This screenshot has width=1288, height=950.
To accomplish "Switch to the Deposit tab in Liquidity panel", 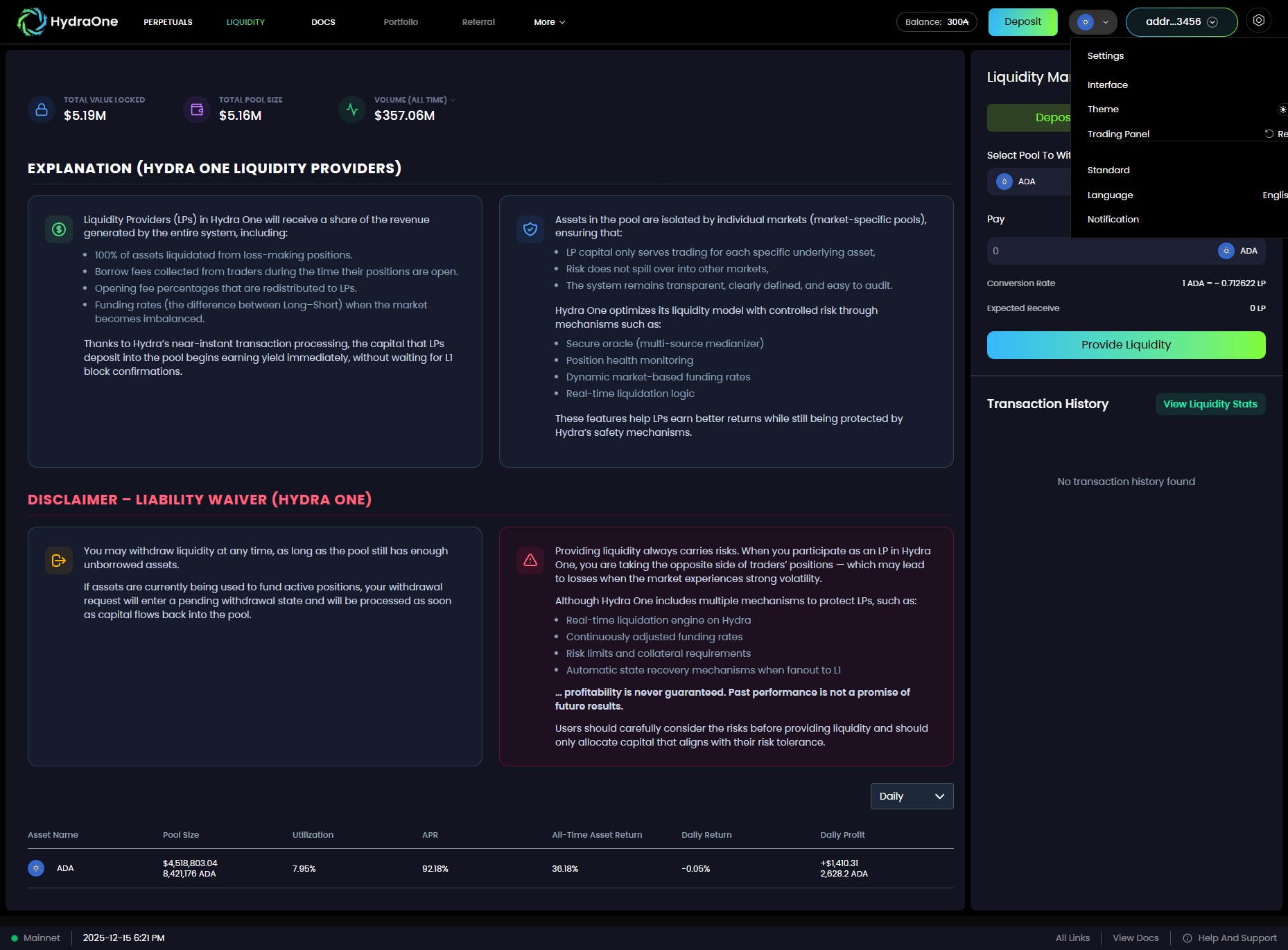I will [x=1029, y=118].
